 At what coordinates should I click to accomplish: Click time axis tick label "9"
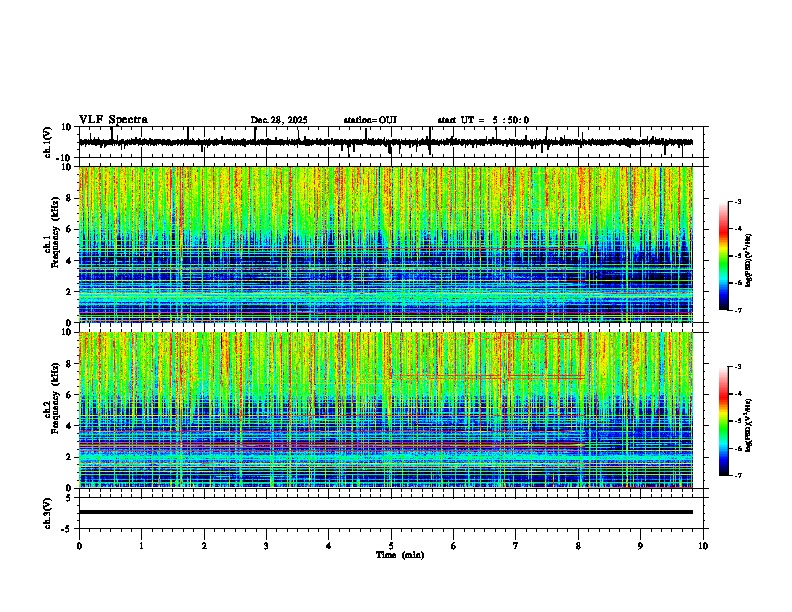(x=640, y=546)
